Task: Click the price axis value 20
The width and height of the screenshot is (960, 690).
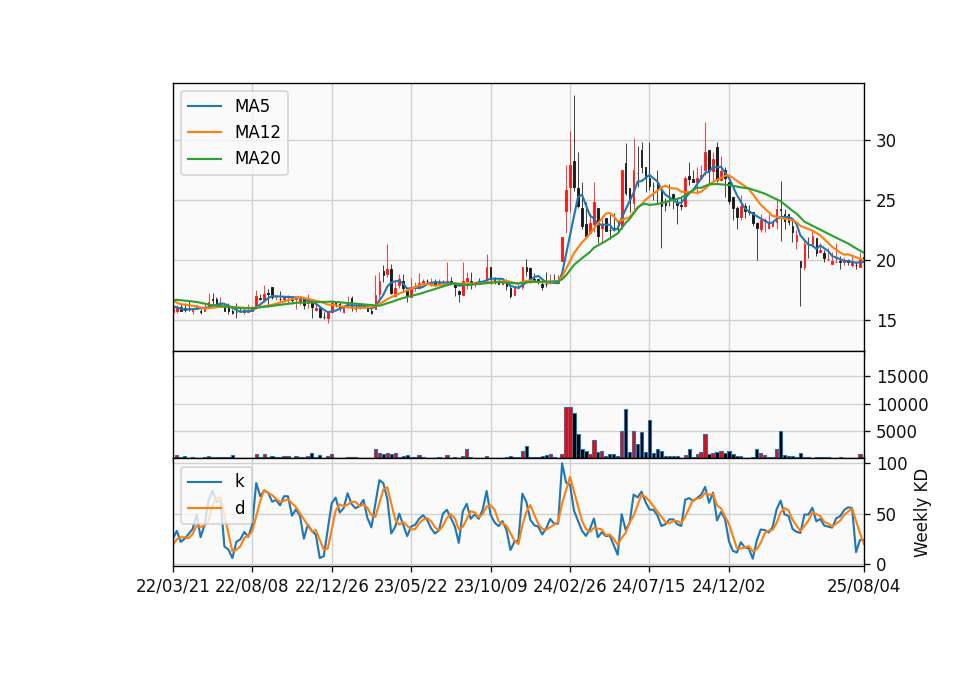Action: tap(886, 261)
